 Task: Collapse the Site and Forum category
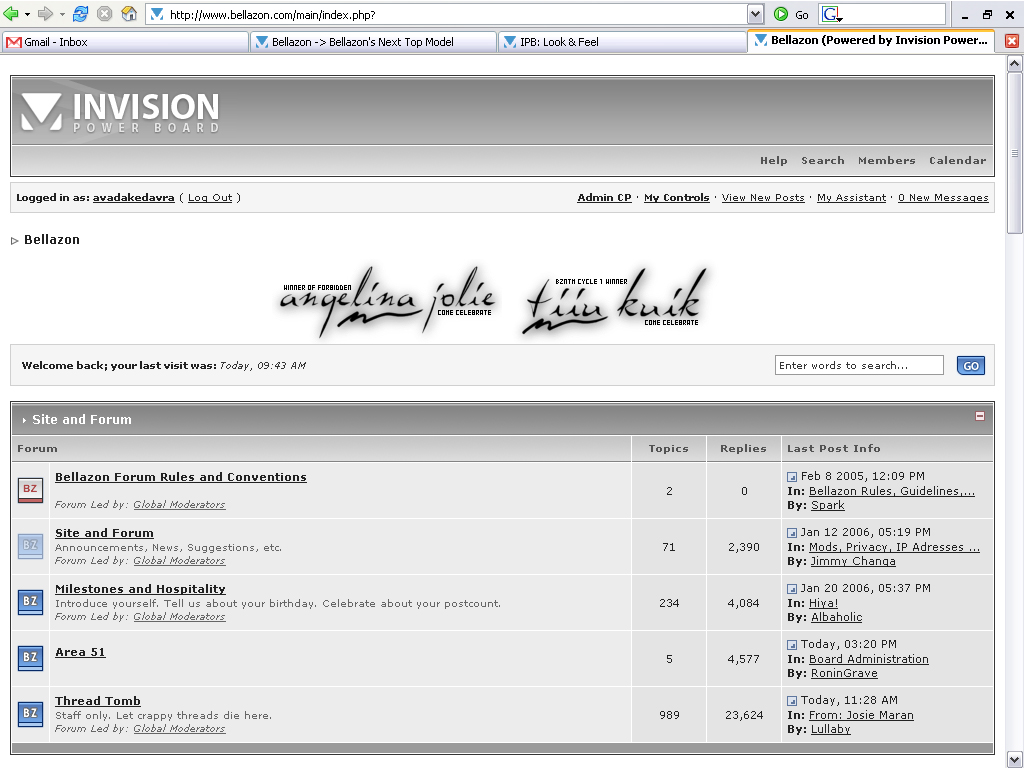[980, 416]
